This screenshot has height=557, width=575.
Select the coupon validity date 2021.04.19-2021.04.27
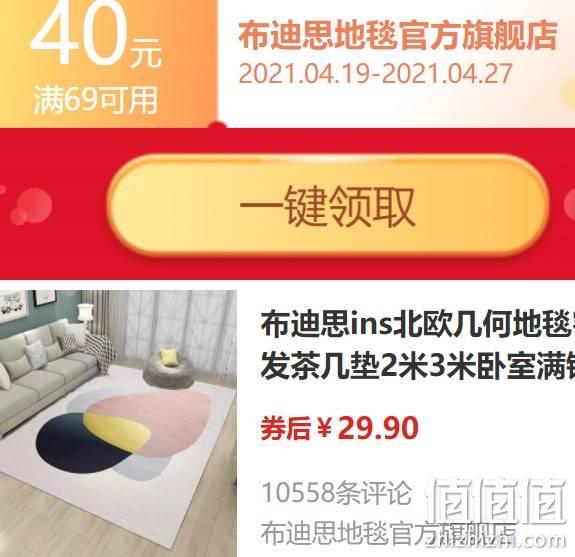pyautogui.click(x=375, y=73)
